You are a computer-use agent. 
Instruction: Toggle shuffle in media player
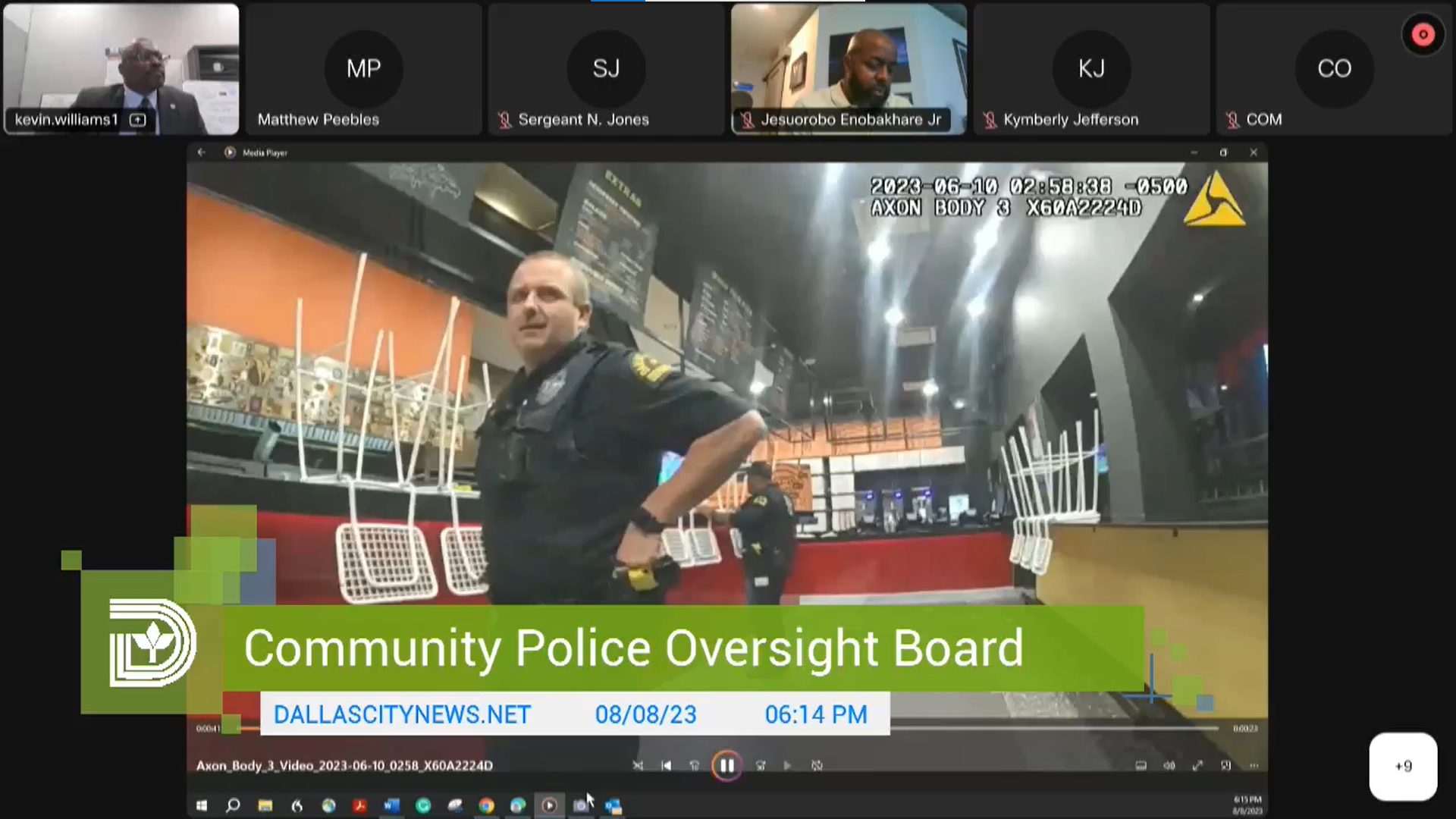pyautogui.click(x=638, y=765)
